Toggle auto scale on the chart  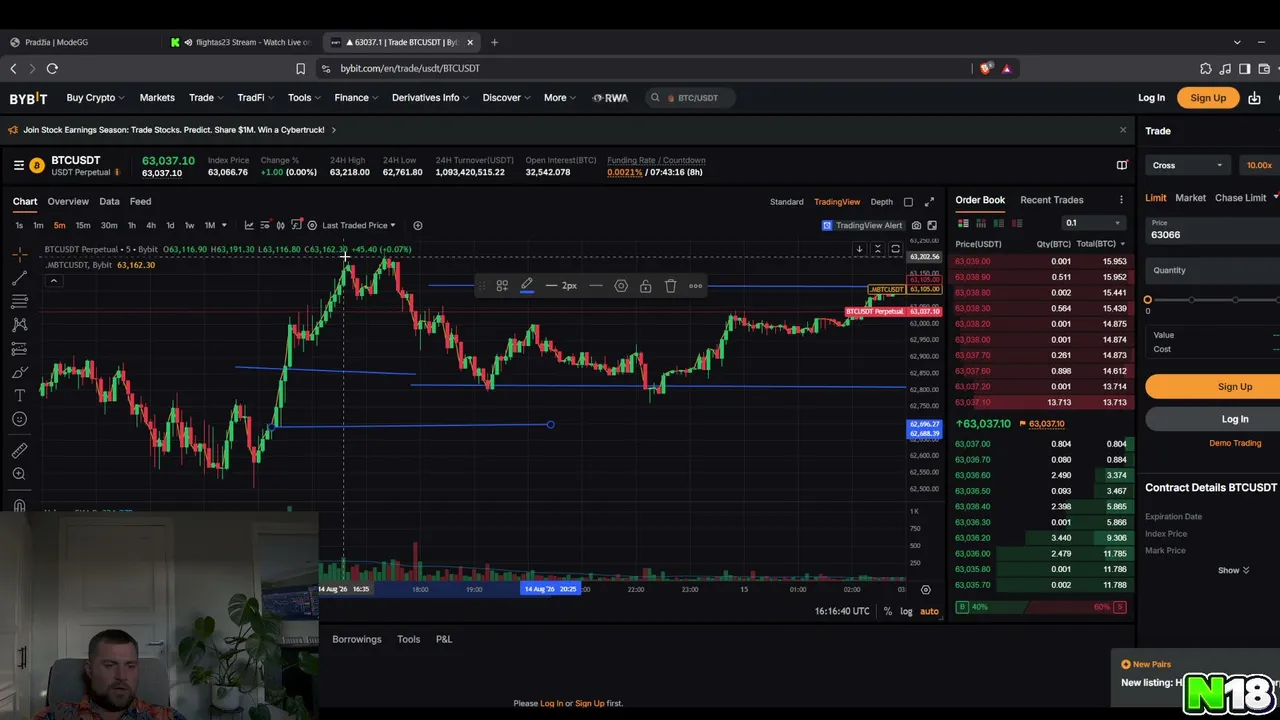tap(929, 611)
